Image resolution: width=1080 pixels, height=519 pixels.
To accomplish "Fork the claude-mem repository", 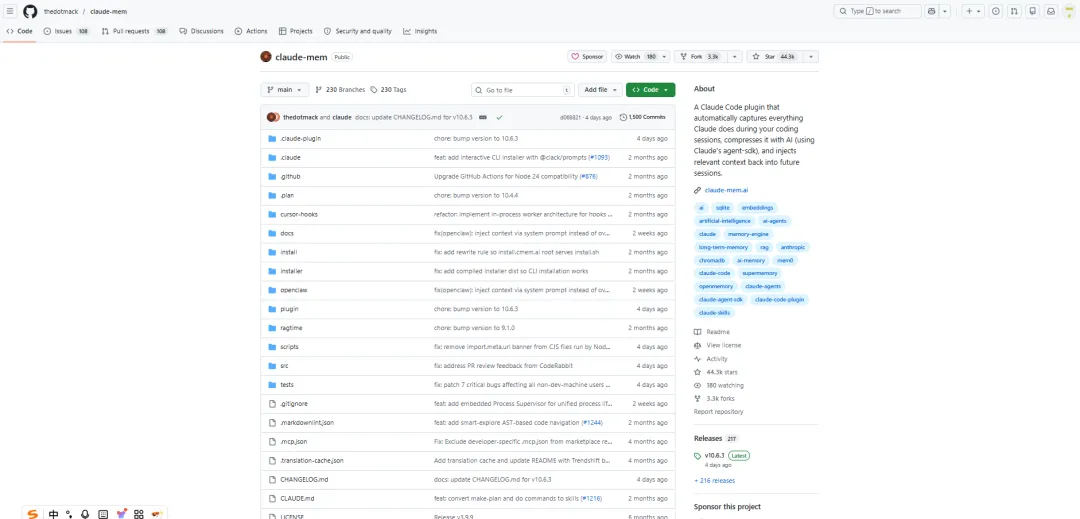I will [x=700, y=56].
